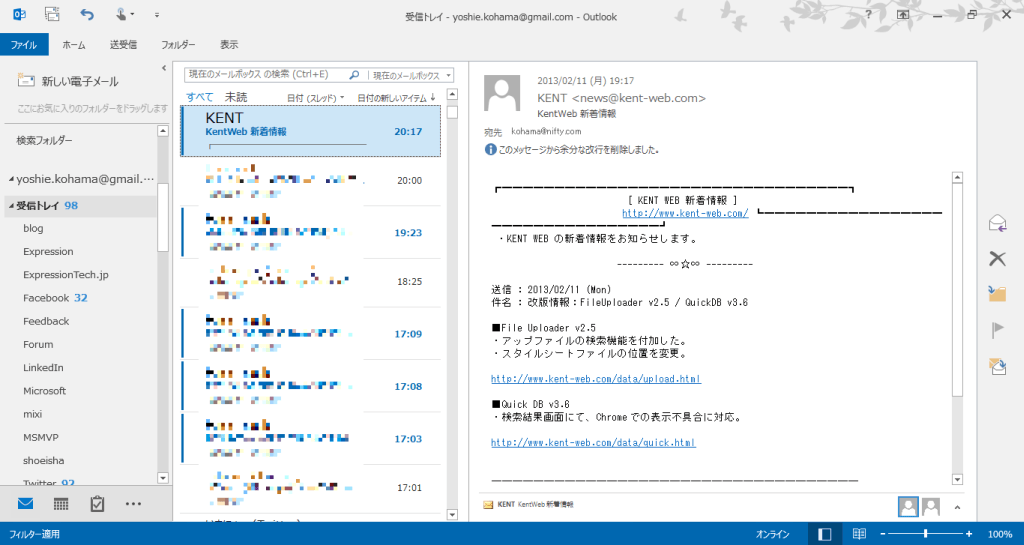Open the MSMVP folder

[x=41, y=437]
